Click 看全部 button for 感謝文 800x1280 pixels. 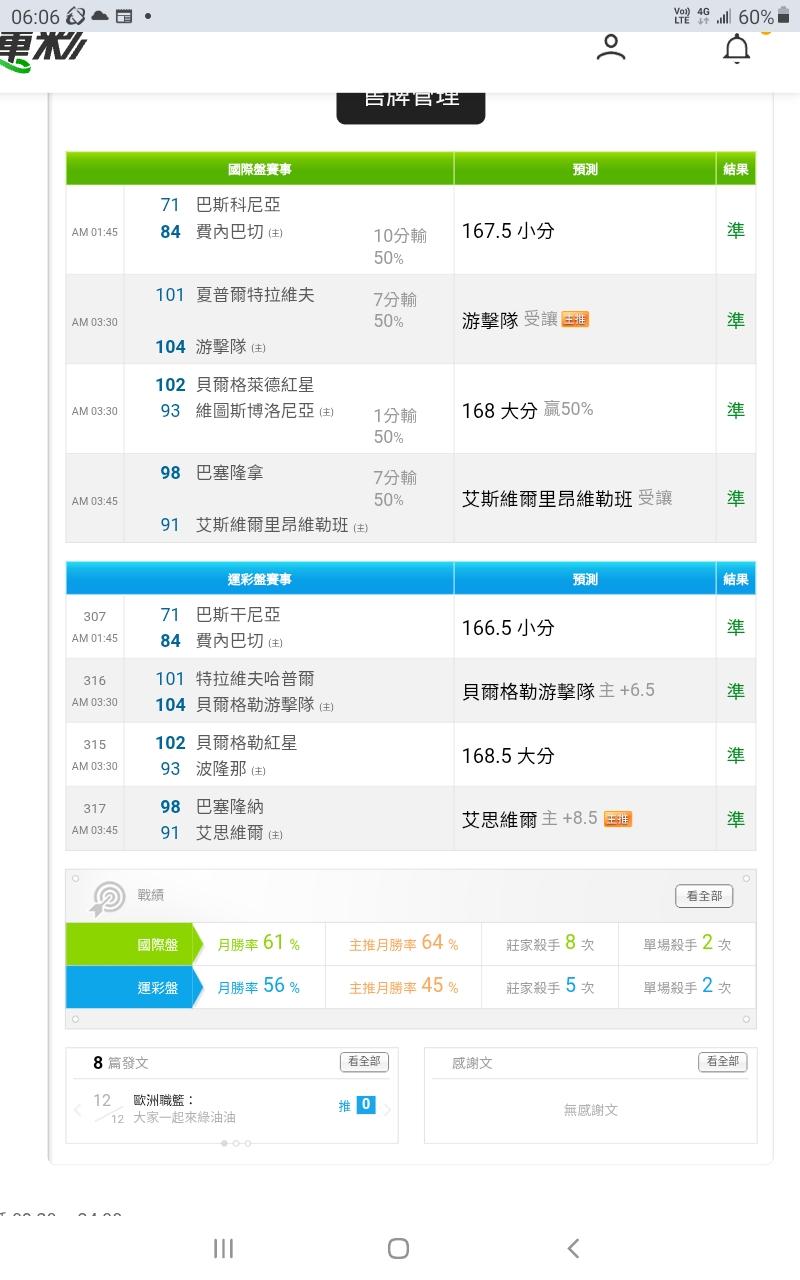coord(722,1062)
